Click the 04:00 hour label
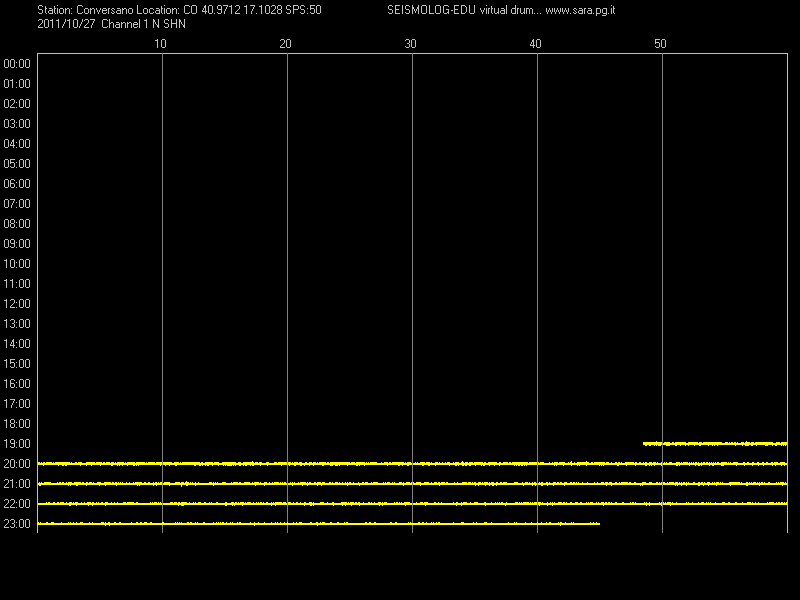Viewport: 800px width, 600px height. (17, 144)
